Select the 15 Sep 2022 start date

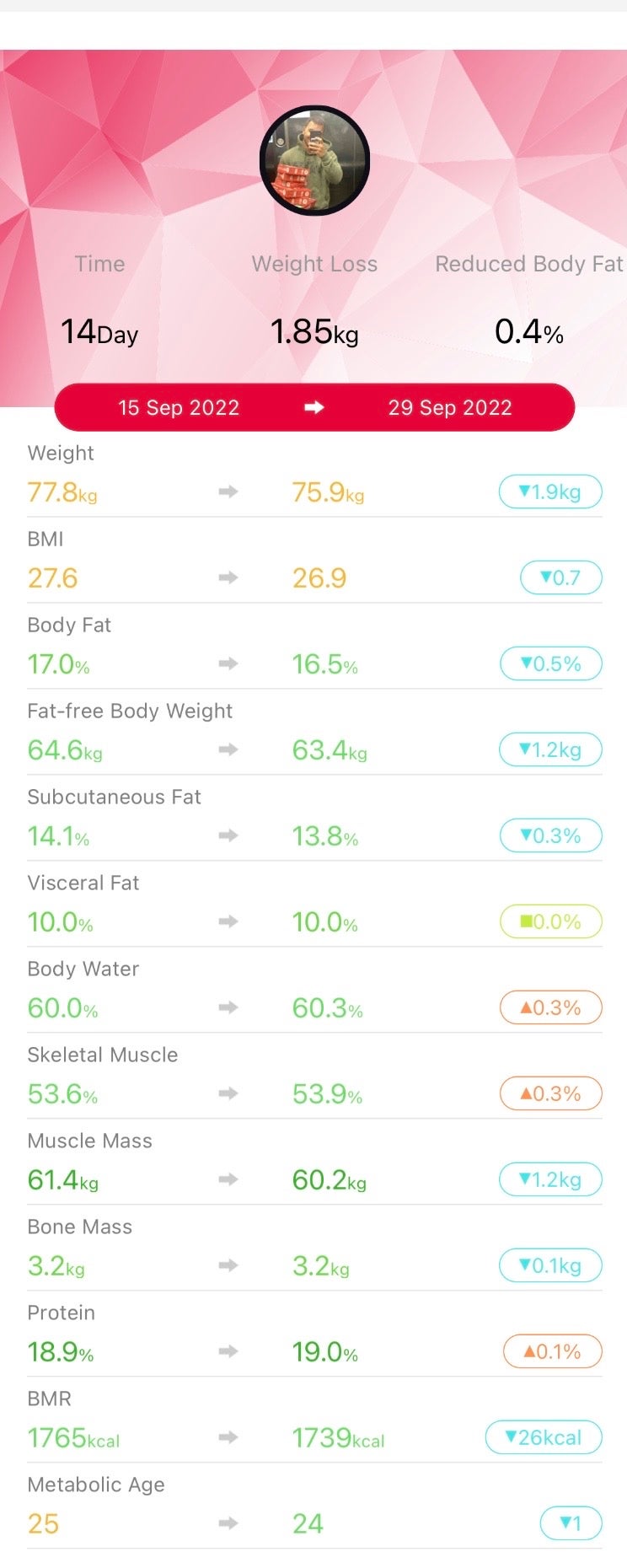coord(179,408)
